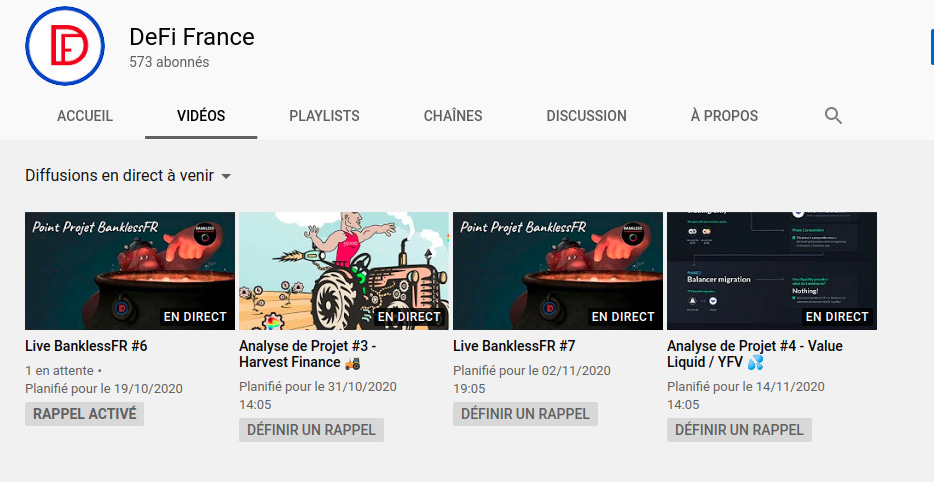Open the Live BanklessFR #6 thumbnail

(130, 271)
